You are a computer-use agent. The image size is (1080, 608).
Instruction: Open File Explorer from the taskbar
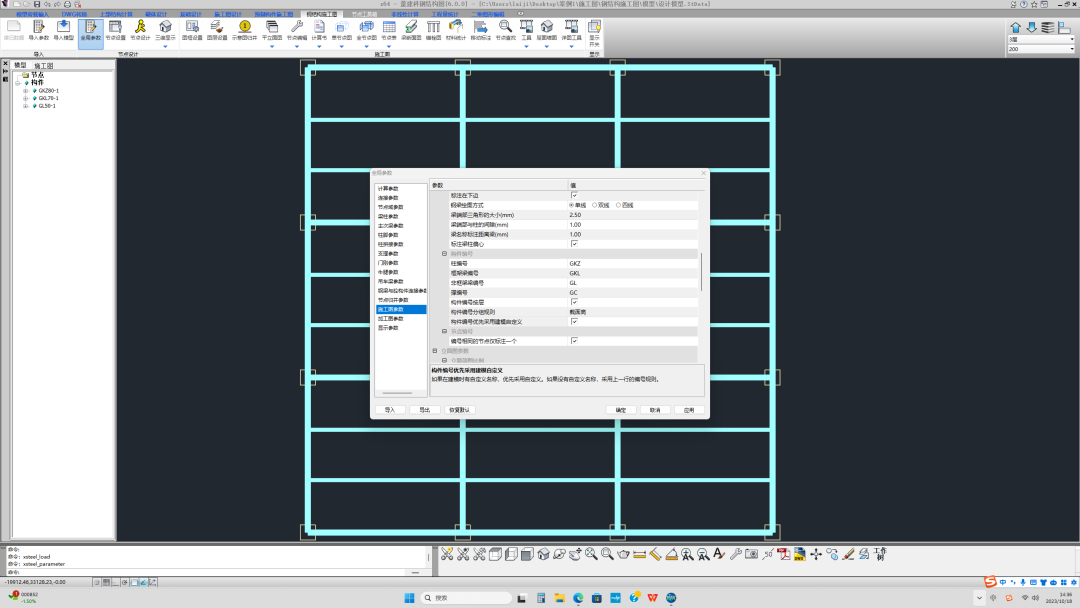(x=559, y=598)
